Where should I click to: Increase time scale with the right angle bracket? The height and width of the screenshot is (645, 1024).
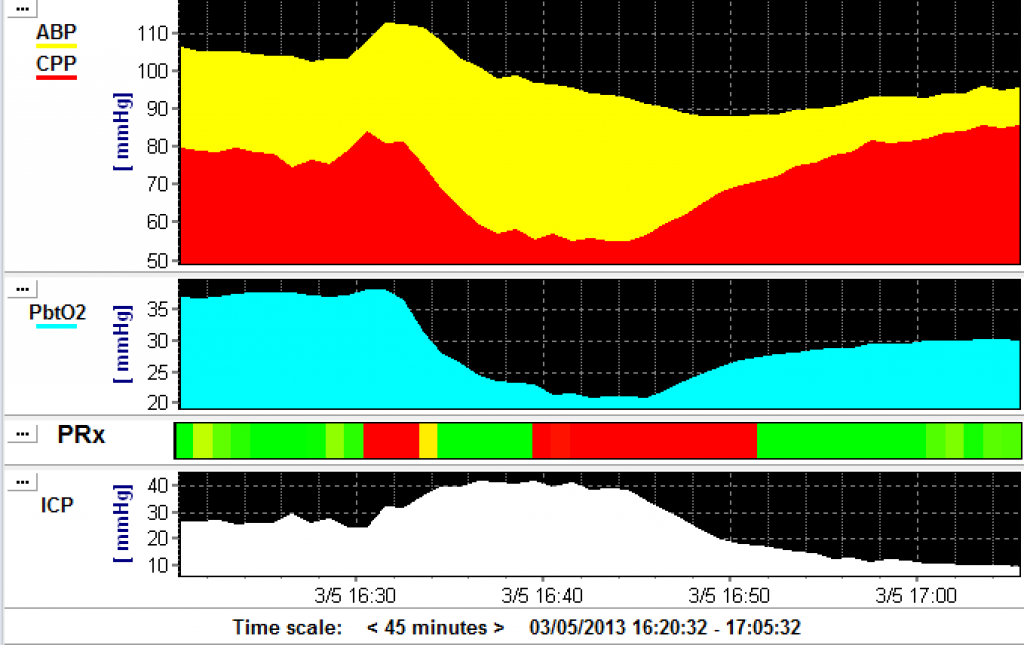(x=498, y=628)
